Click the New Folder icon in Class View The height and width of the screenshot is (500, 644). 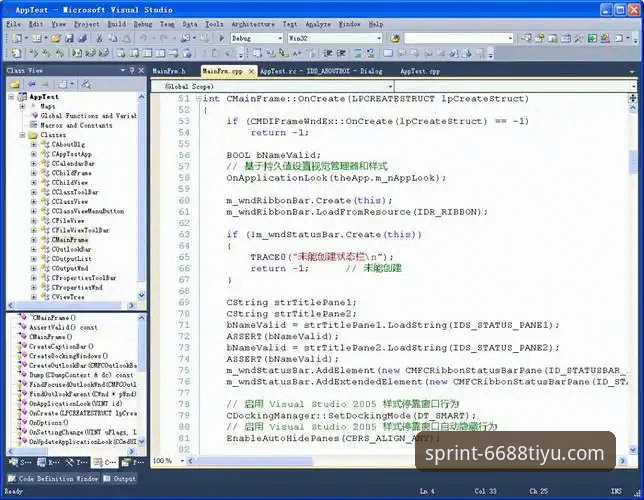[13, 85]
